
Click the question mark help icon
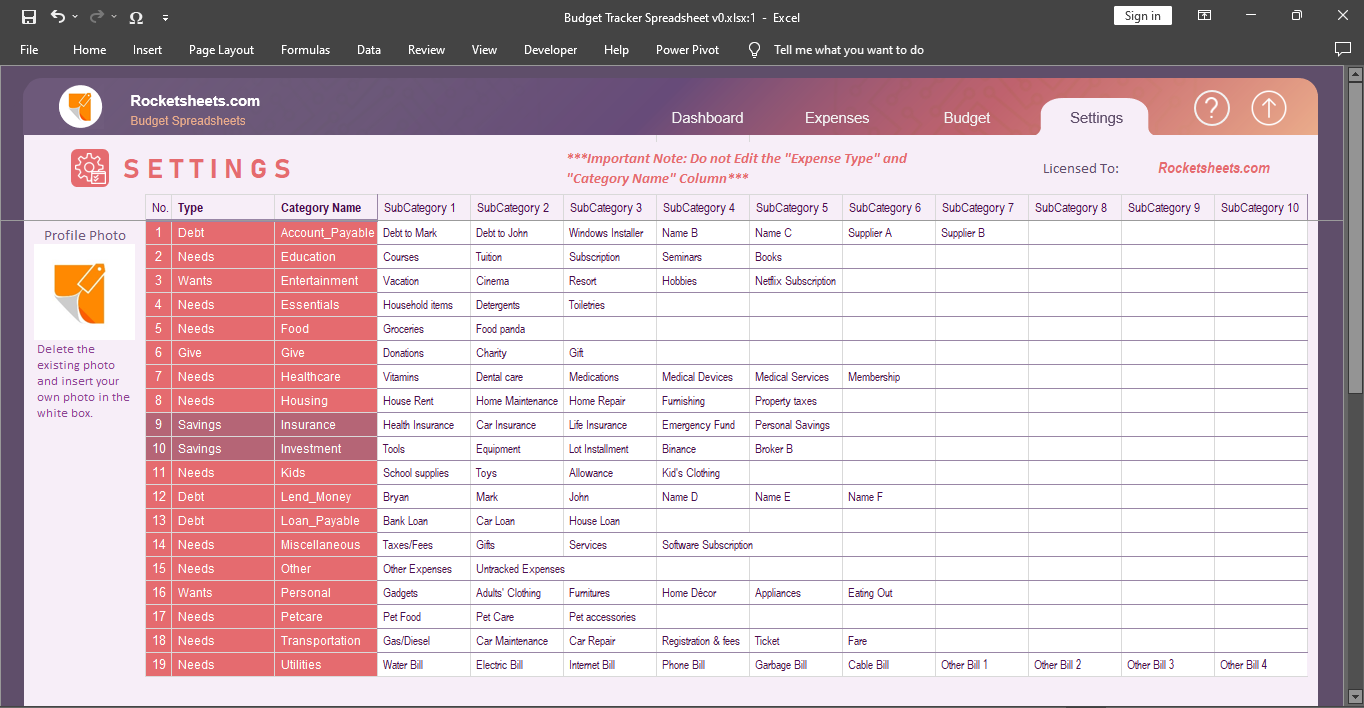tap(1212, 108)
